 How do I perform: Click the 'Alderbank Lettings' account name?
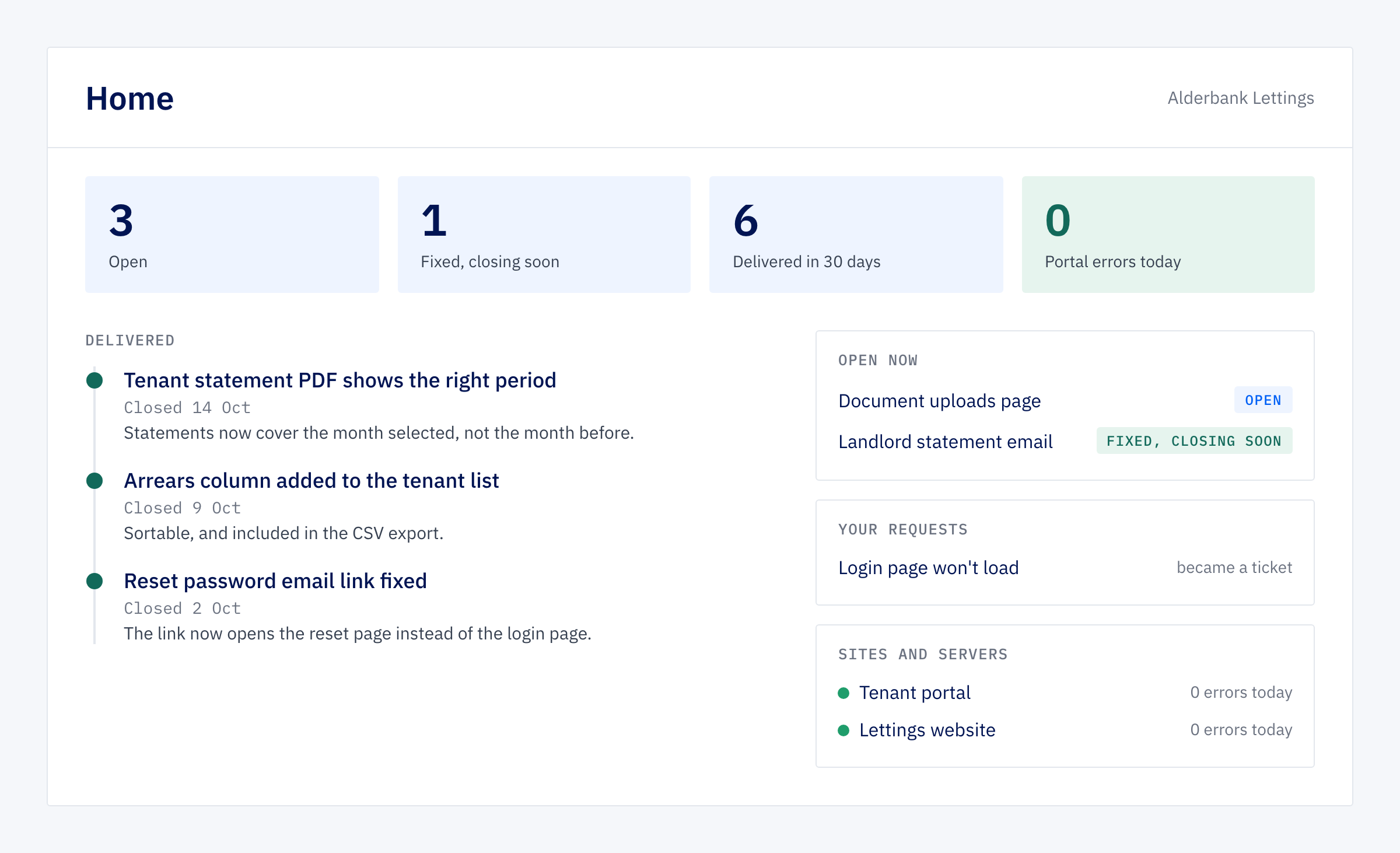(x=1241, y=98)
